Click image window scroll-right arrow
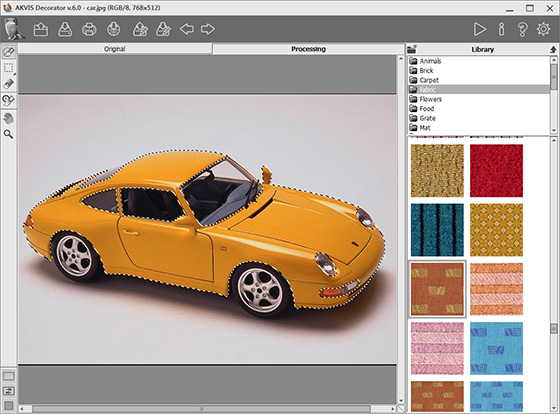 [393, 409]
